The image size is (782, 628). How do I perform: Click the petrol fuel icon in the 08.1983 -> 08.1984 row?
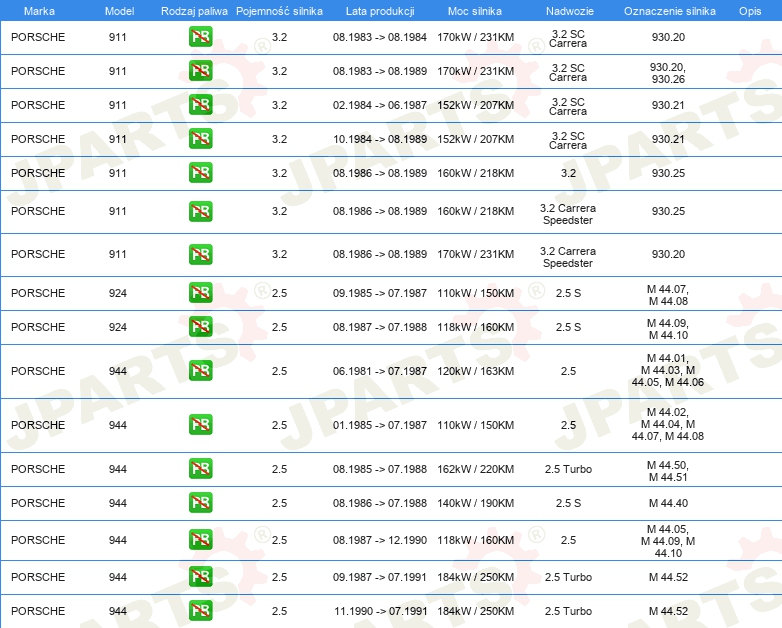[x=200, y=37]
